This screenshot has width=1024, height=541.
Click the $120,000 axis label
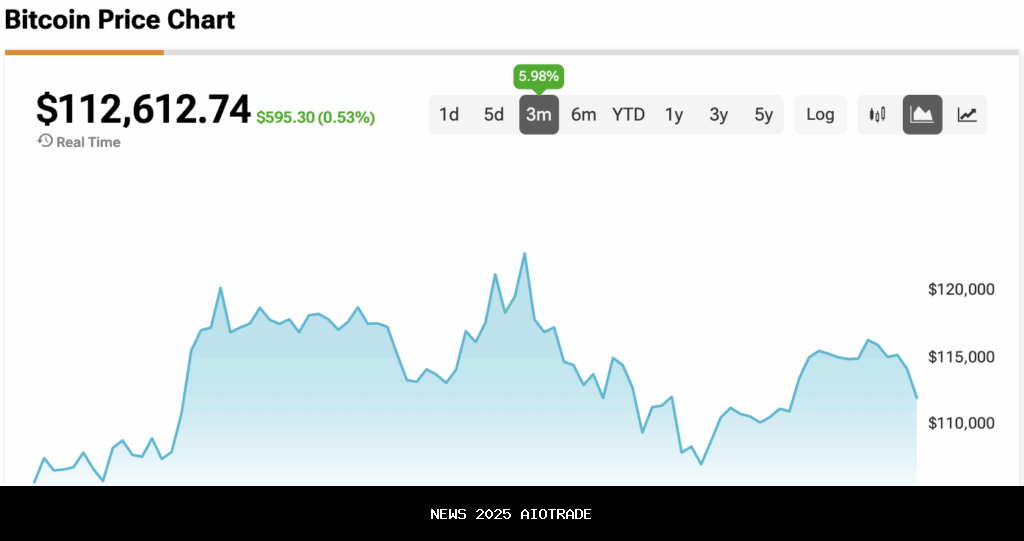[x=961, y=290]
